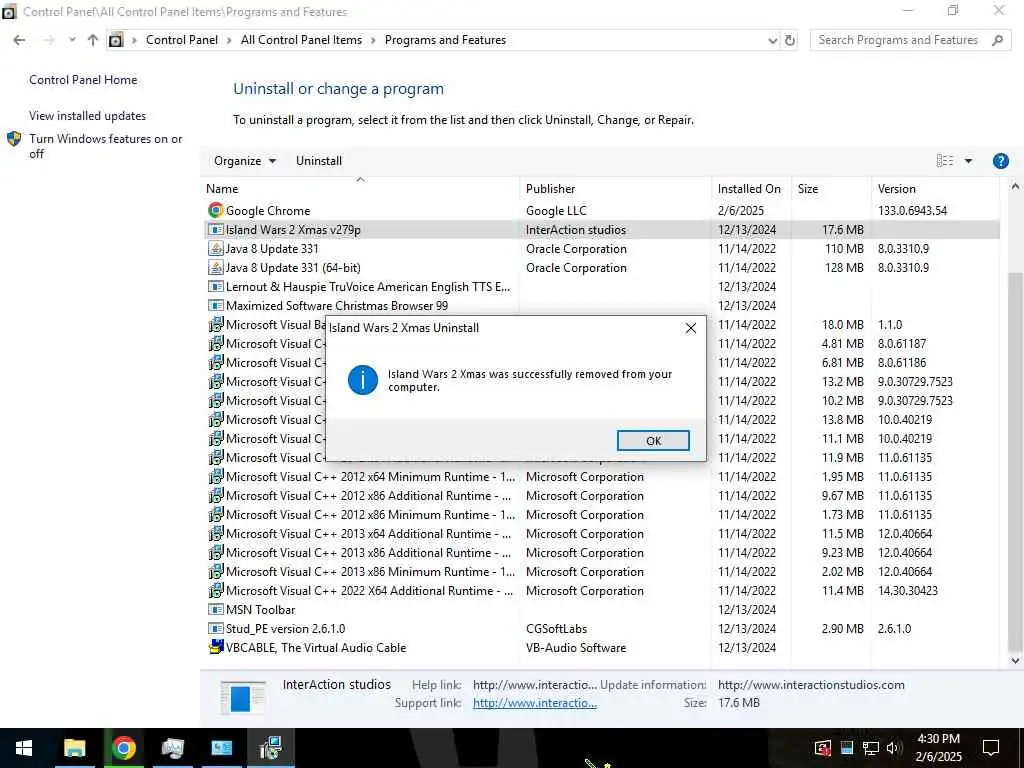Viewport: 1024px width, 768px height.
Task: Click version 133.0.6943.54 cell
Action: click(x=912, y=210)
